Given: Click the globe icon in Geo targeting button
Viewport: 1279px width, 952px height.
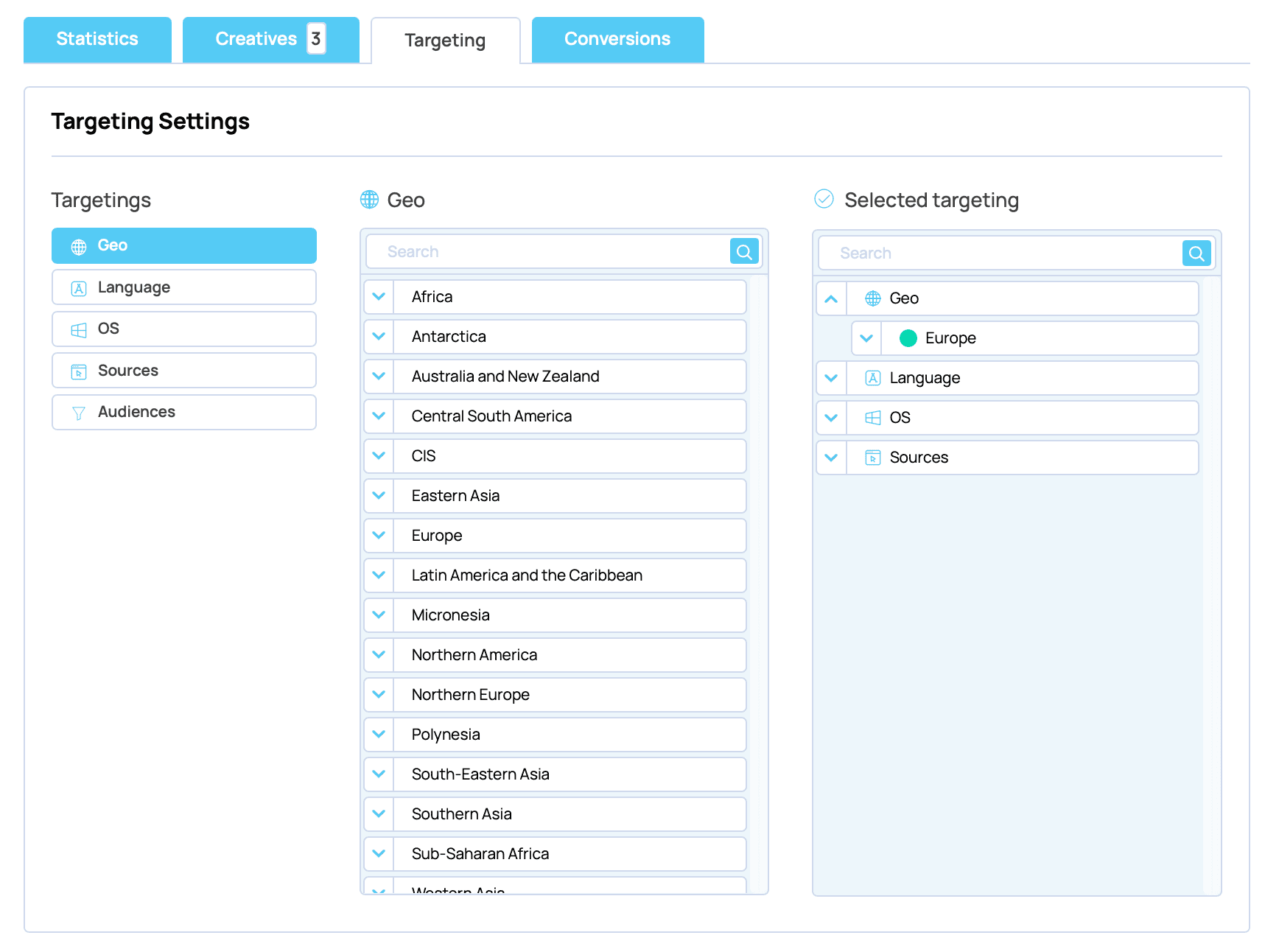Looking at the screenshot, I should click(x=79, y=247).
